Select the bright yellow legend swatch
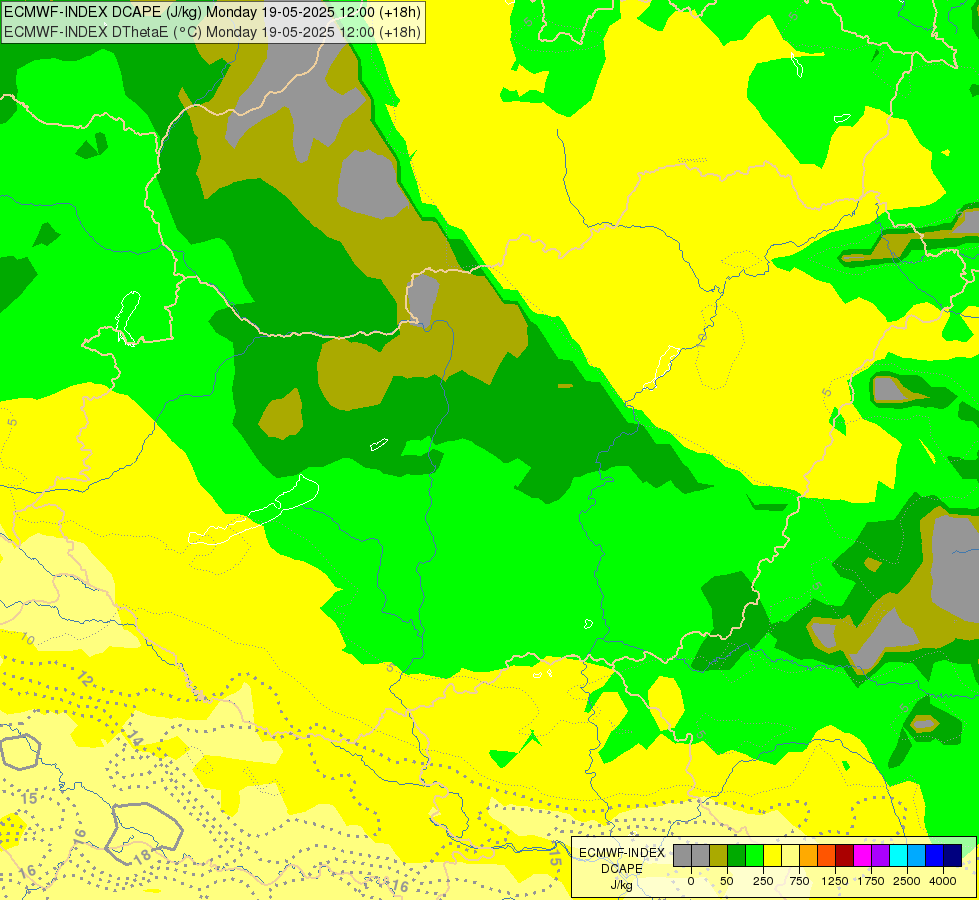 (772, 856)
